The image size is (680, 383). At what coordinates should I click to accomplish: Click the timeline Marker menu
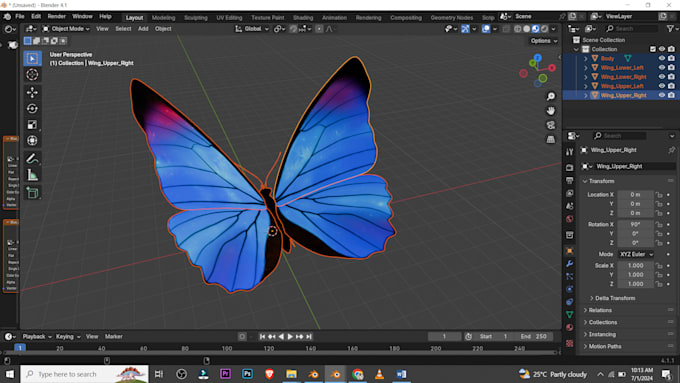[x=114, y=337]
